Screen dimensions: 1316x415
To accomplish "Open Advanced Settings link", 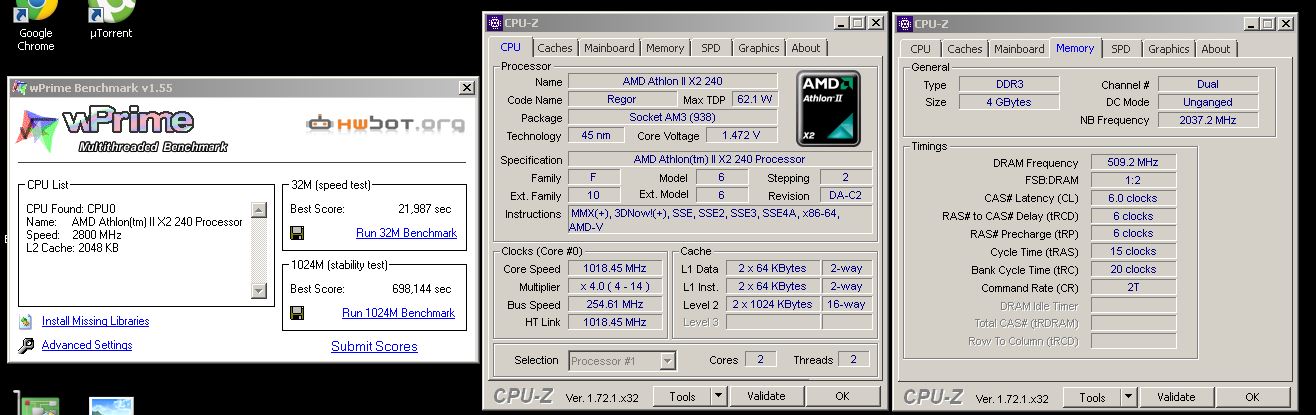I will click(87, 345).
